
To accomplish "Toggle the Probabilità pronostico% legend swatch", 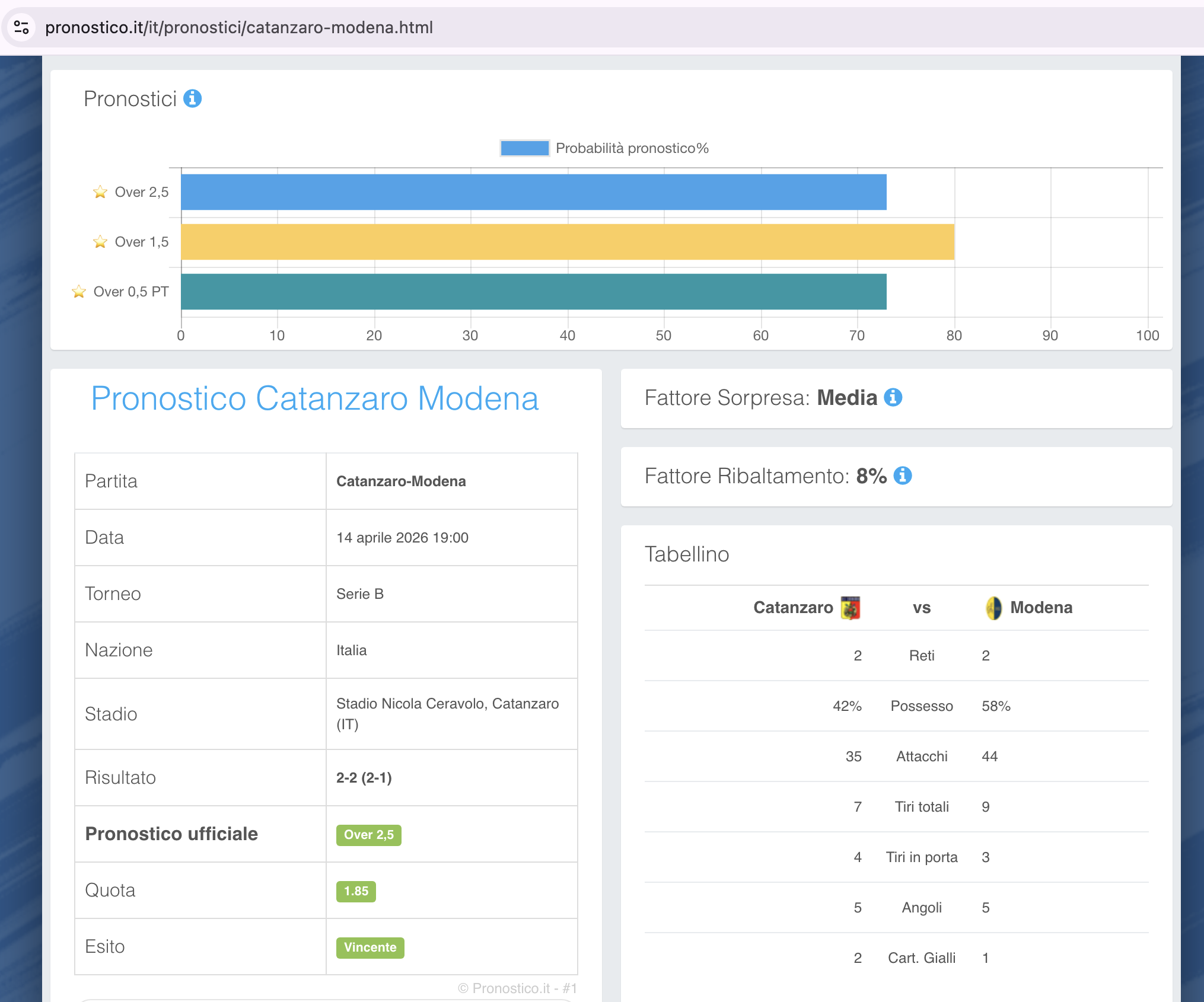I will tap(524, 148).
